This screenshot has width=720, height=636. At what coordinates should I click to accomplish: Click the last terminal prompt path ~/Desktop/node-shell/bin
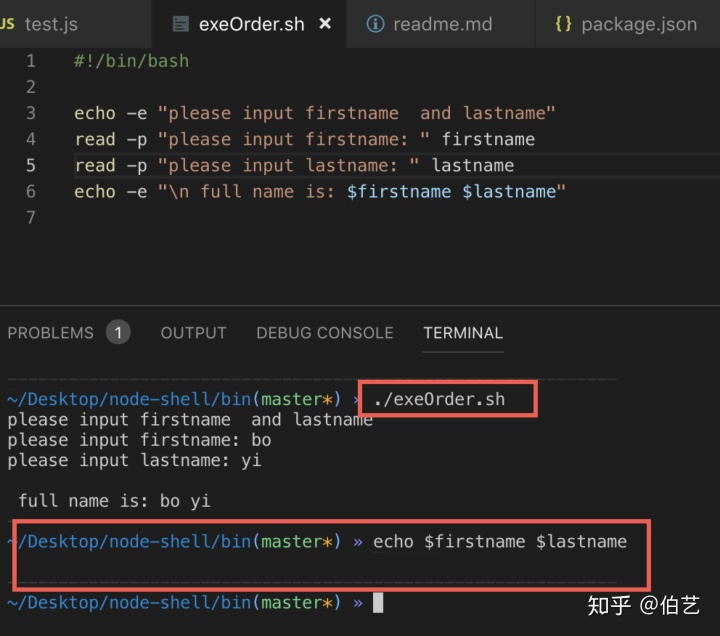(x=129, y=602)
